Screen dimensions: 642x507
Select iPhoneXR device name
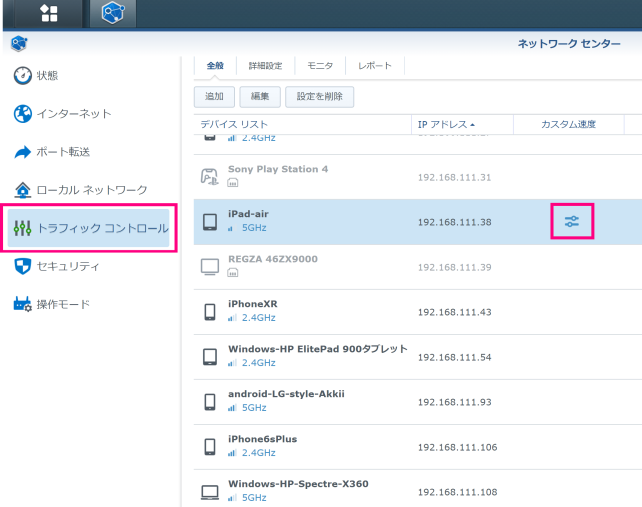point(253,304)
